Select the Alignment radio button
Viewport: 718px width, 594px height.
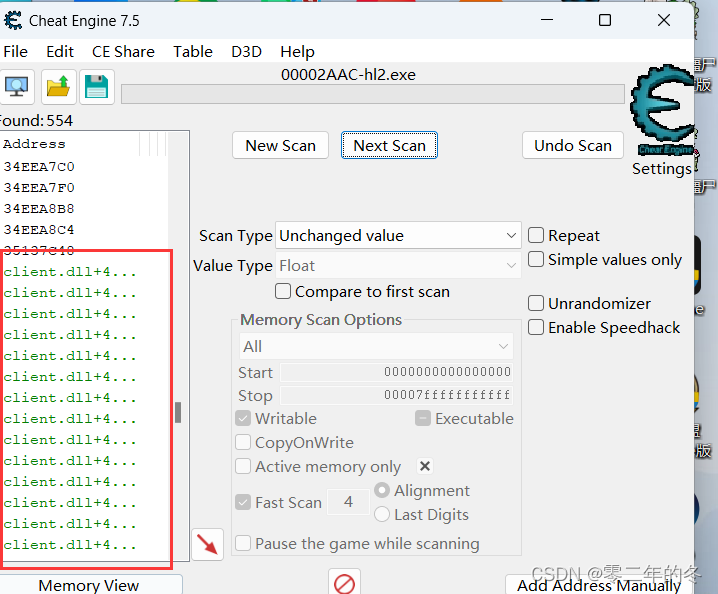pos(382,490)
